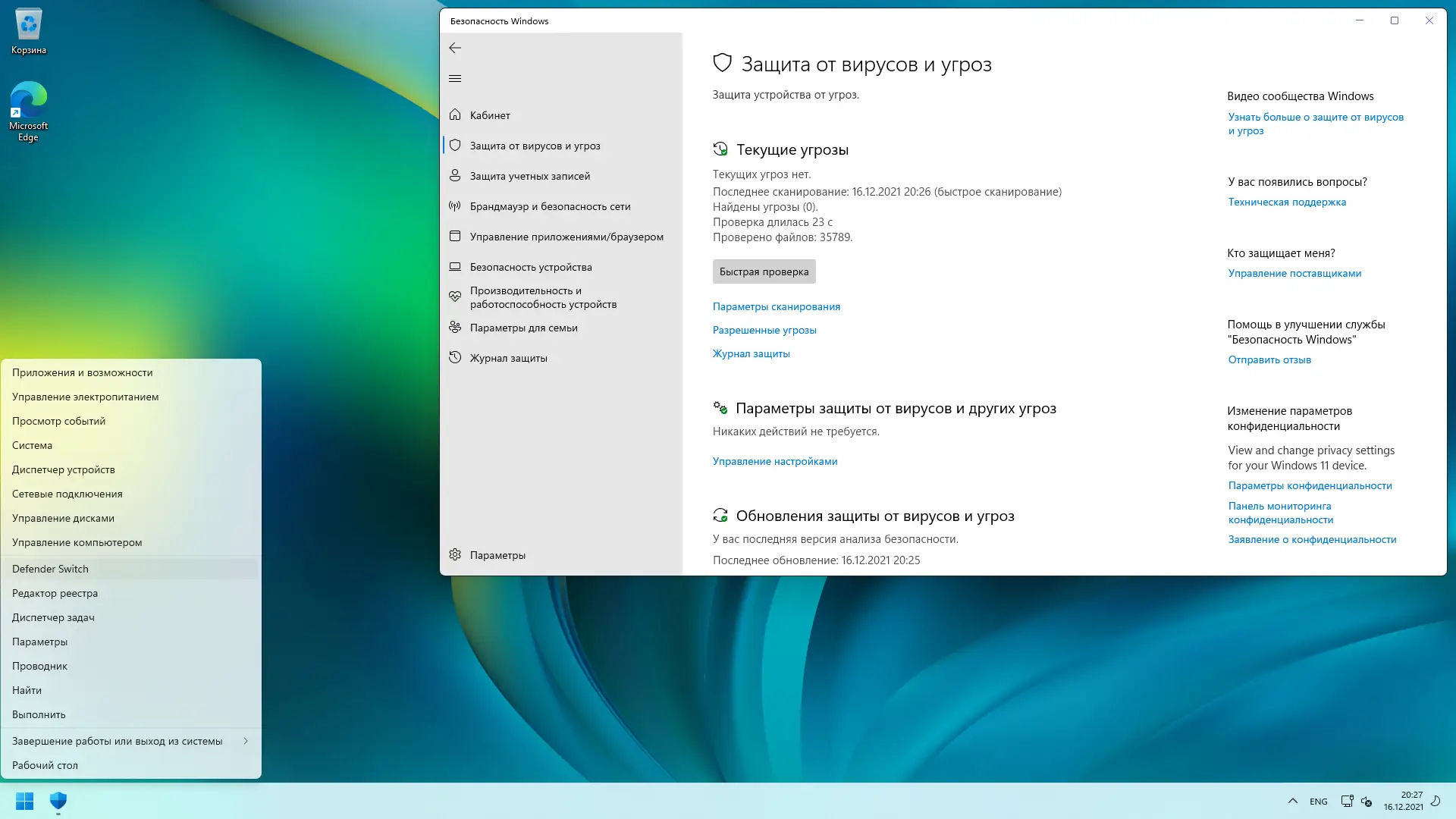Click the Параметры gear icon in sidebar

pos(455,554)
